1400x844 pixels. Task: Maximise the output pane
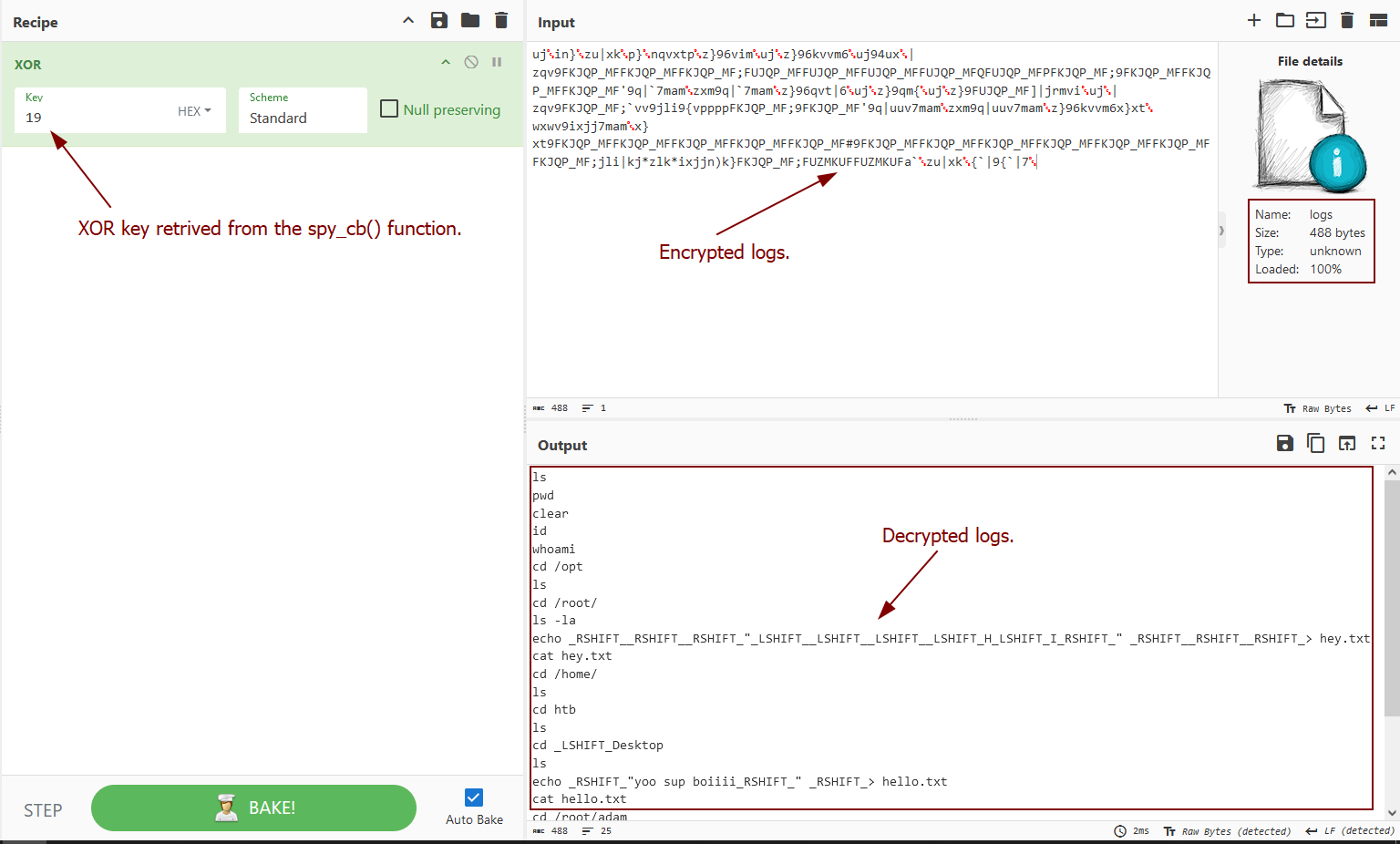[x=1378, y=443]
